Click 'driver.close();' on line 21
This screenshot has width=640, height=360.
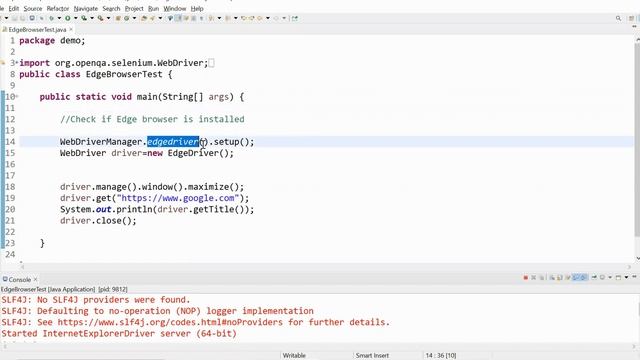tap(98, 220)
